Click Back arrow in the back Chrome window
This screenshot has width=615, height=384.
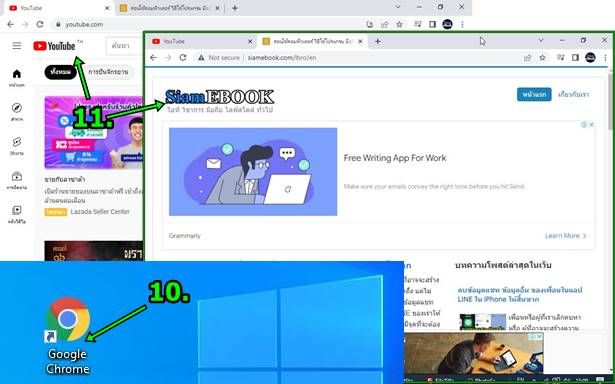click(x=11, y=24)
